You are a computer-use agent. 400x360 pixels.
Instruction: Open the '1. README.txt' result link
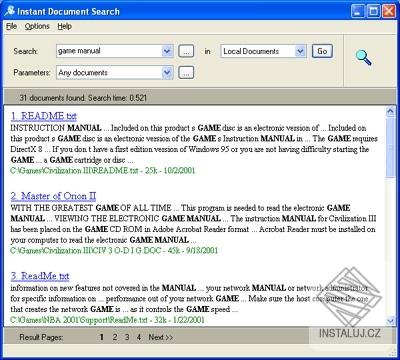(x=44, y=116)
